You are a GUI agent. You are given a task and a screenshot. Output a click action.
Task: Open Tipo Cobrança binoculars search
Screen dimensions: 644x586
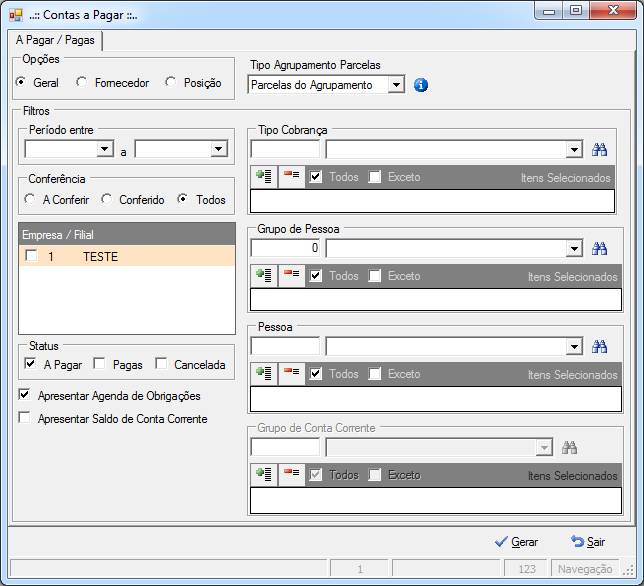599,149
